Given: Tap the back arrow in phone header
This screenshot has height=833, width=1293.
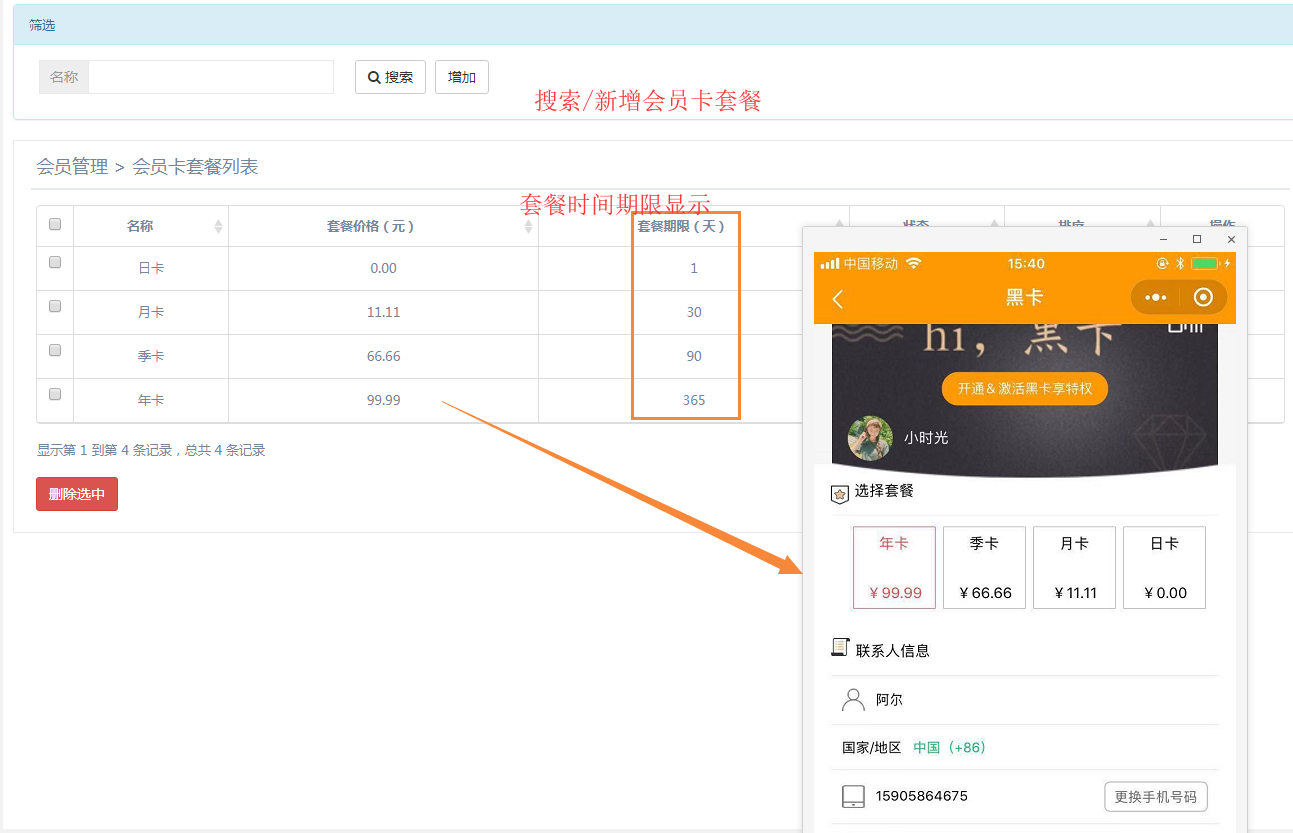Looking at the screenshot, I should [x=838, y=298].
